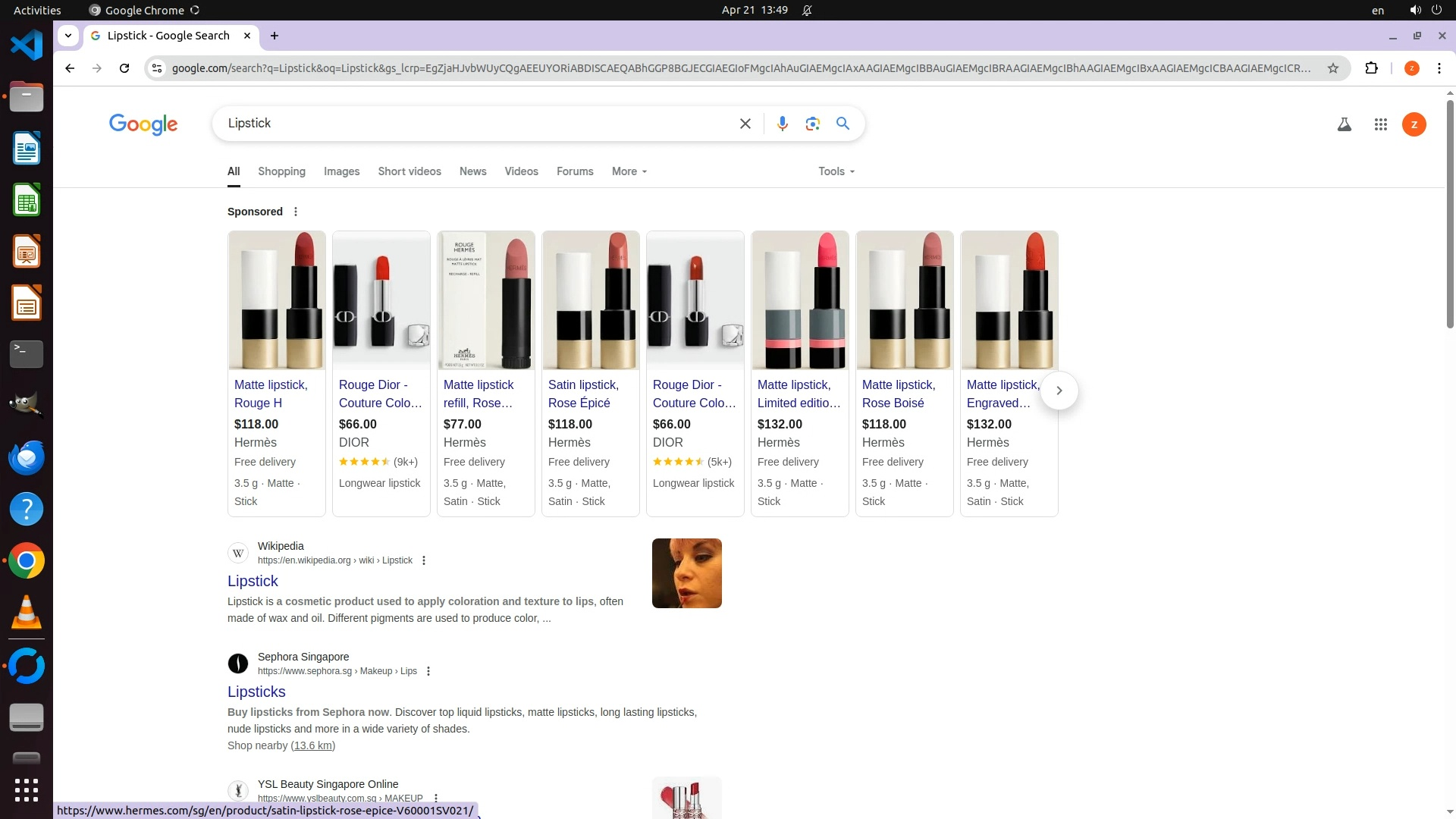Reload the current page
The image size is (1456, 819).
[124, 68]
